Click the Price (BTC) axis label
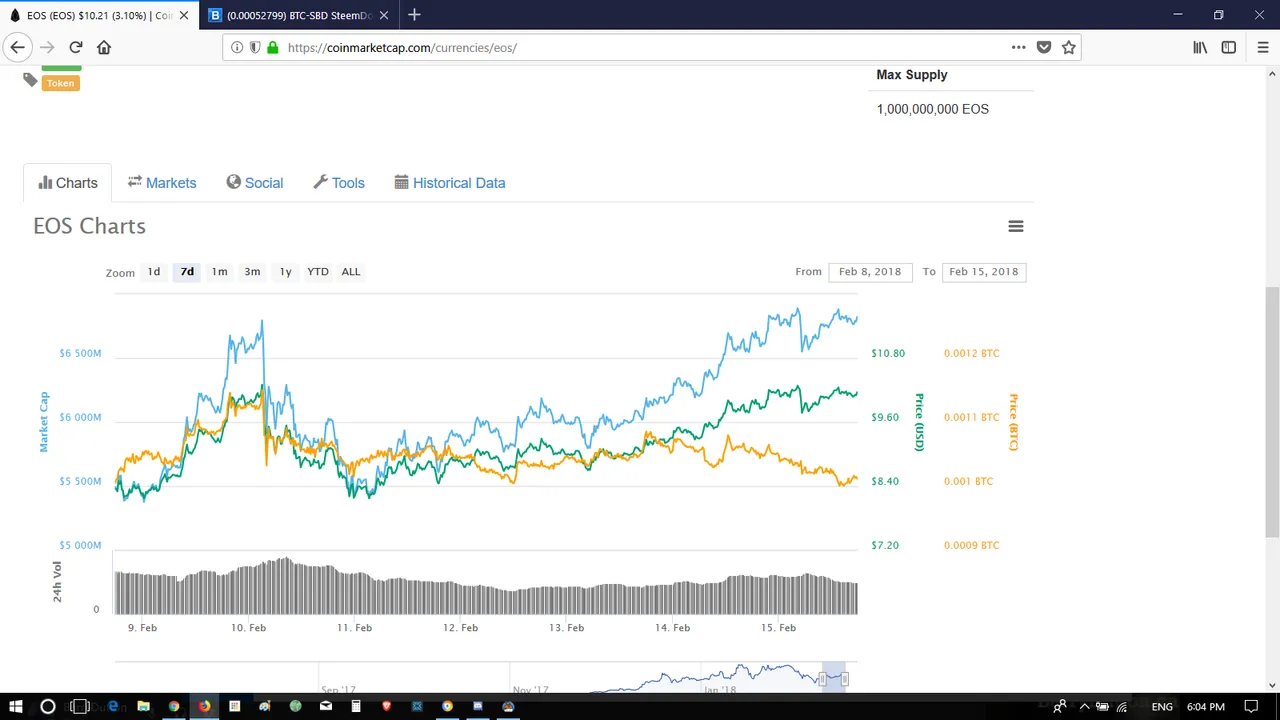Image resolution: width=1280 pixels, height=720 pixels. (x=1013, y=422)
